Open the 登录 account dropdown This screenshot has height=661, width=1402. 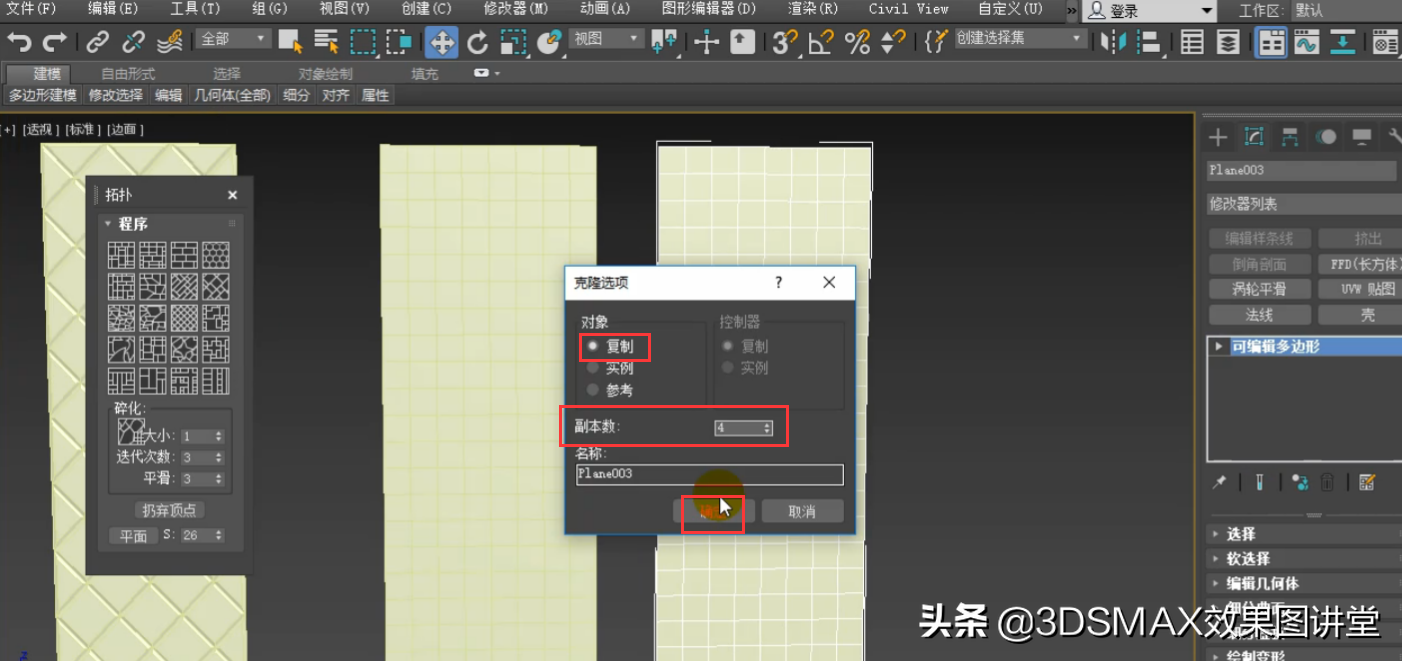1150,11
